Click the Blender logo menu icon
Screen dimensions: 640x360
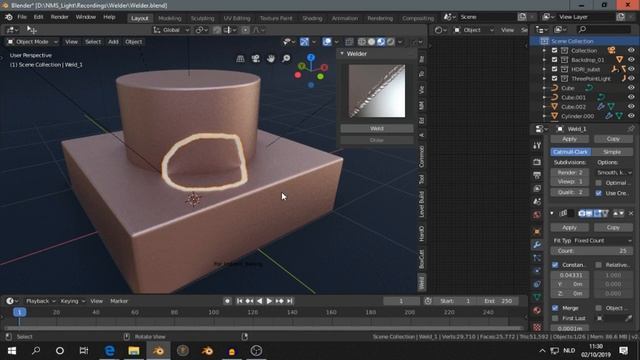click(x=9, y=17)
